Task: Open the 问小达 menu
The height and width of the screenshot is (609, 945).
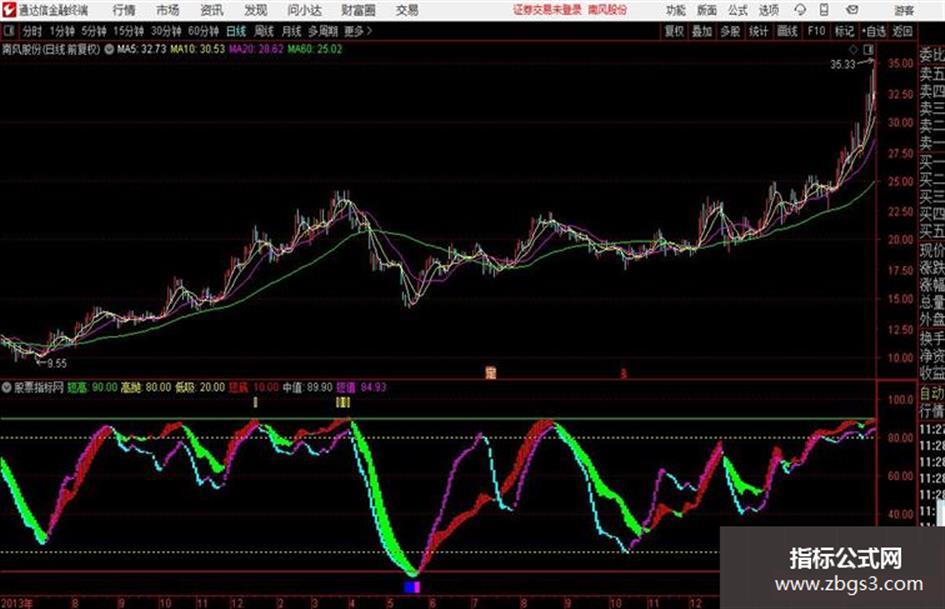Action: 304,10
